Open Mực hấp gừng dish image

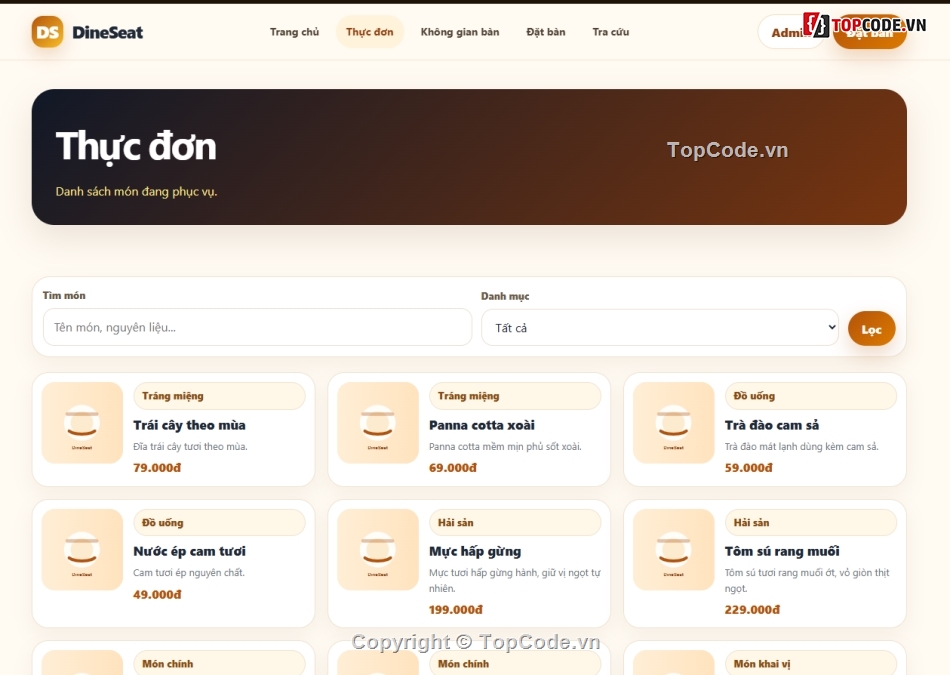(378, 550)
